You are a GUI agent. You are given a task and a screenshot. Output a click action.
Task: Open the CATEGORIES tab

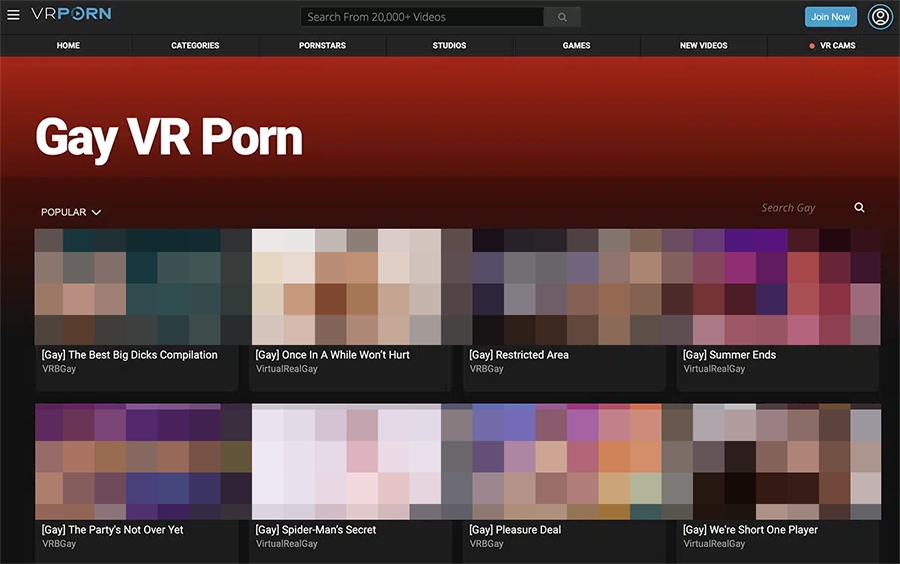(x=195, y=45)
